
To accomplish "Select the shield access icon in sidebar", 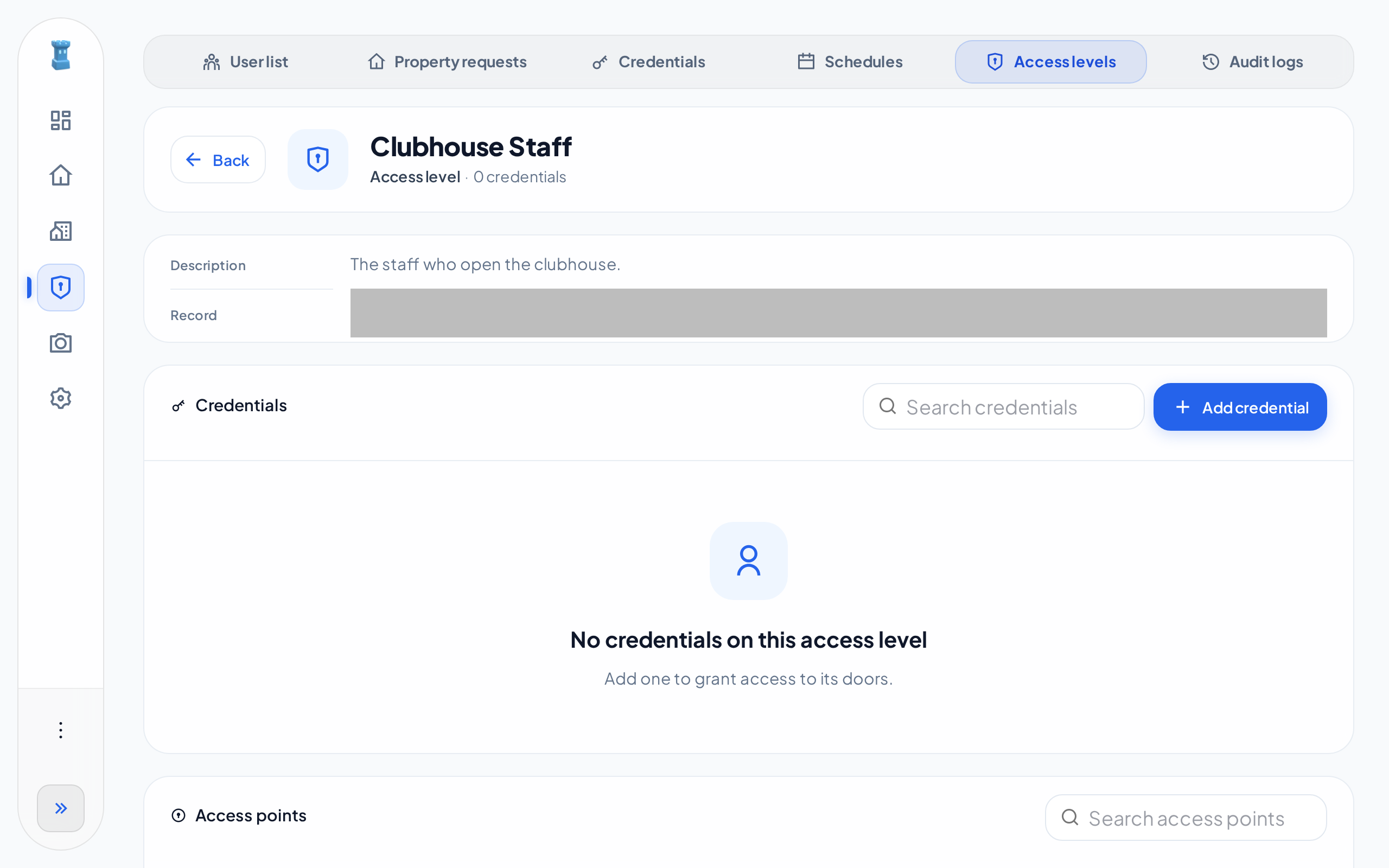I will (x=60, y=287).
